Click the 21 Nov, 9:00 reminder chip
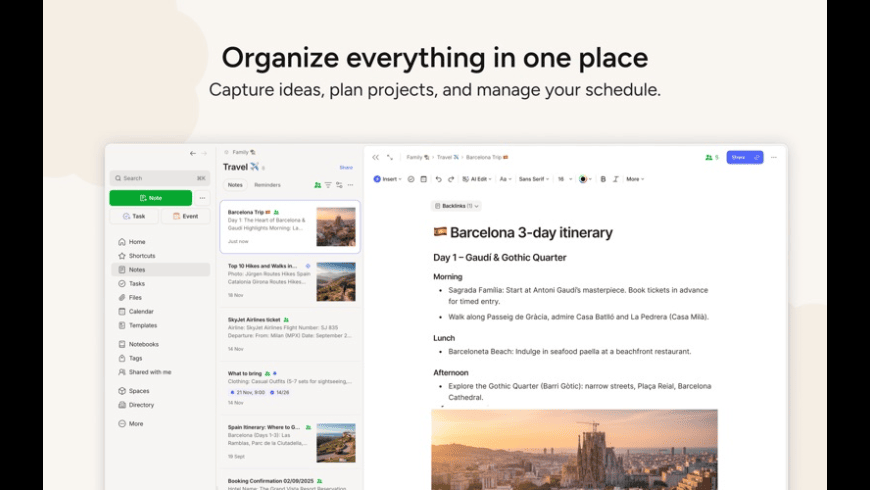 247,392
